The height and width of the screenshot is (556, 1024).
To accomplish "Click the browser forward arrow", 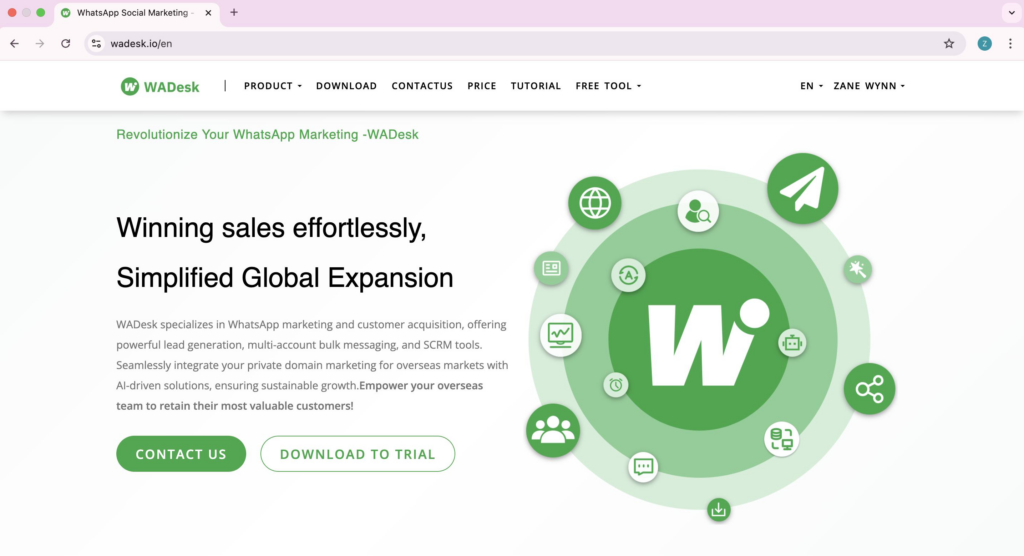I will [40, 44].
